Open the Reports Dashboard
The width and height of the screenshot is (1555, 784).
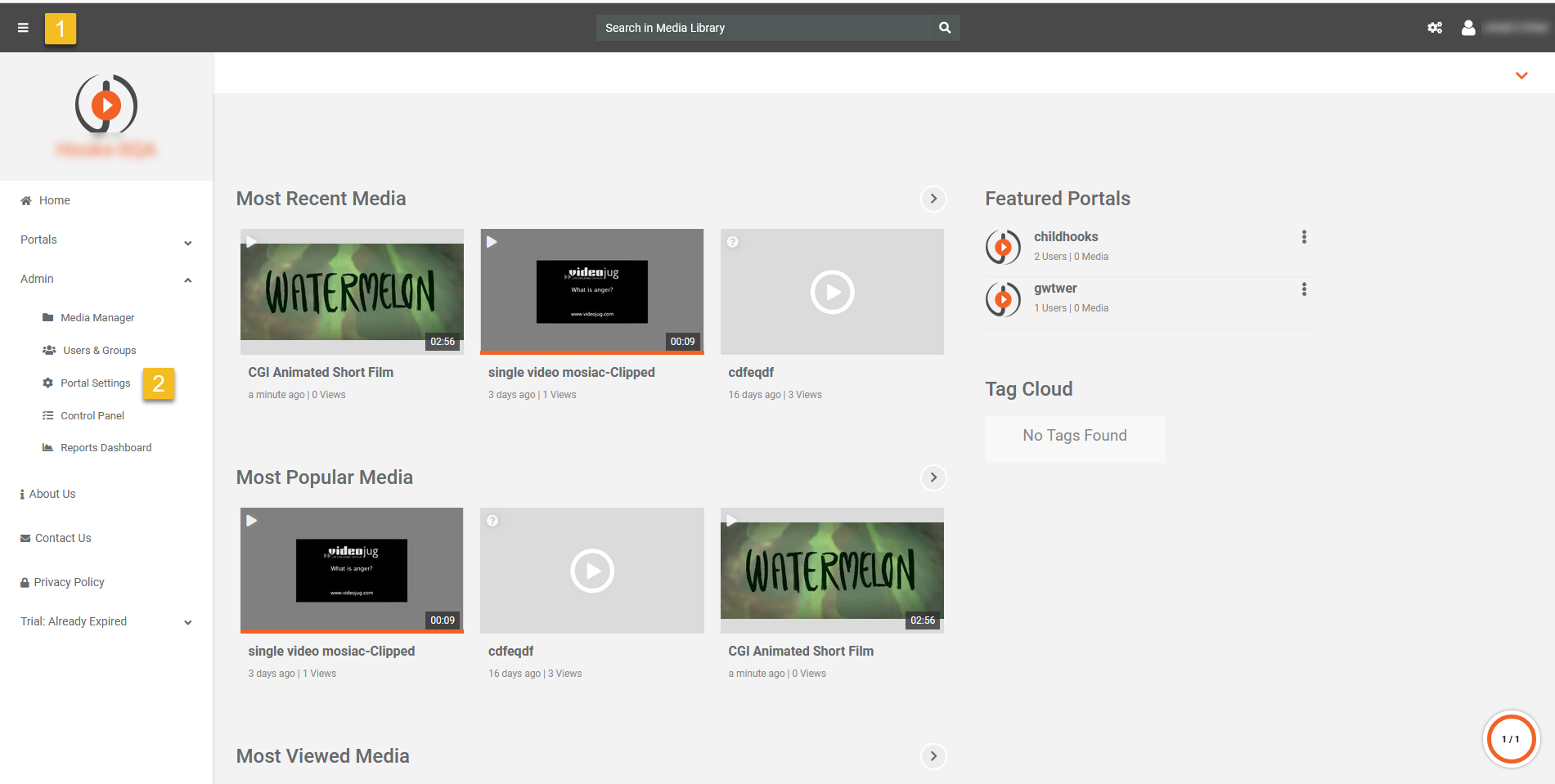[x=106, y=448]
